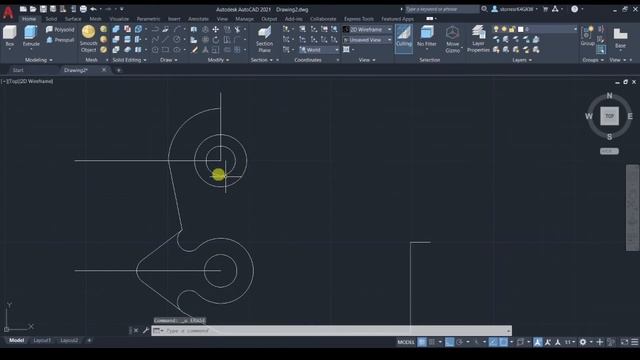Switch to the Start file tab
Image resolution: width=640 pixels, height=360 pixels.
point(18,70)
